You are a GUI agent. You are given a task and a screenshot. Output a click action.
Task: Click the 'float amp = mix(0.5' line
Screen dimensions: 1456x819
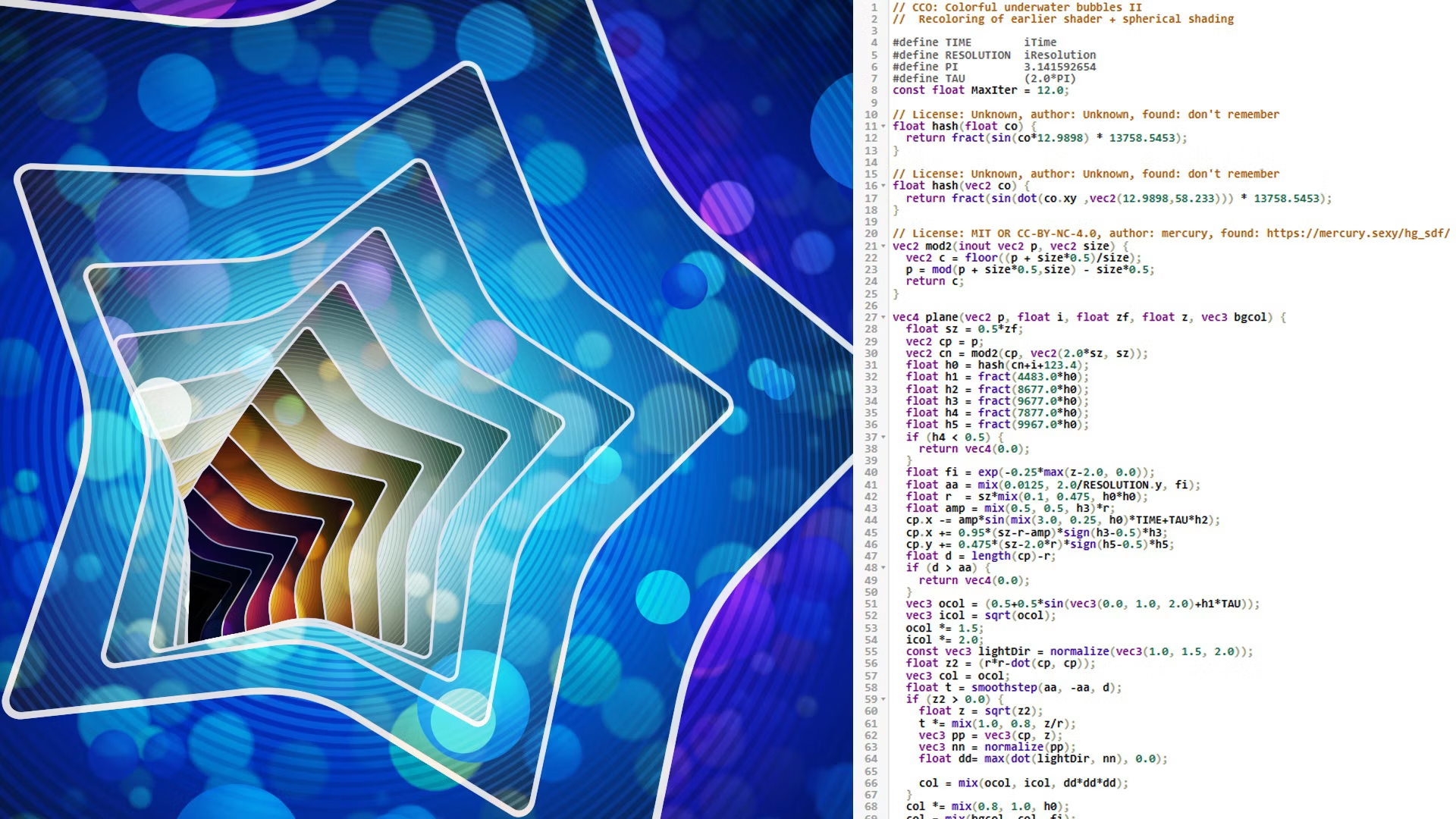click(x=1011, y=508)
